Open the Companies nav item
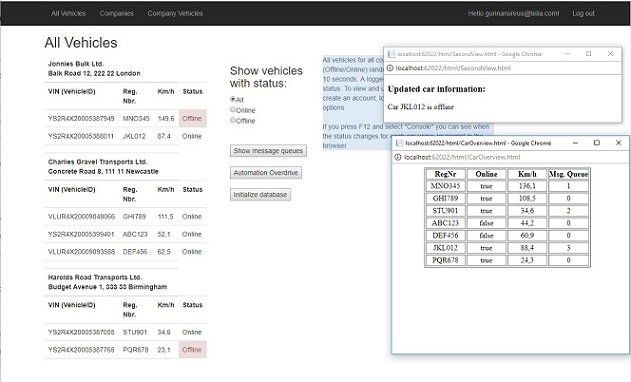 pyautogui.click(x=116, y=13)
